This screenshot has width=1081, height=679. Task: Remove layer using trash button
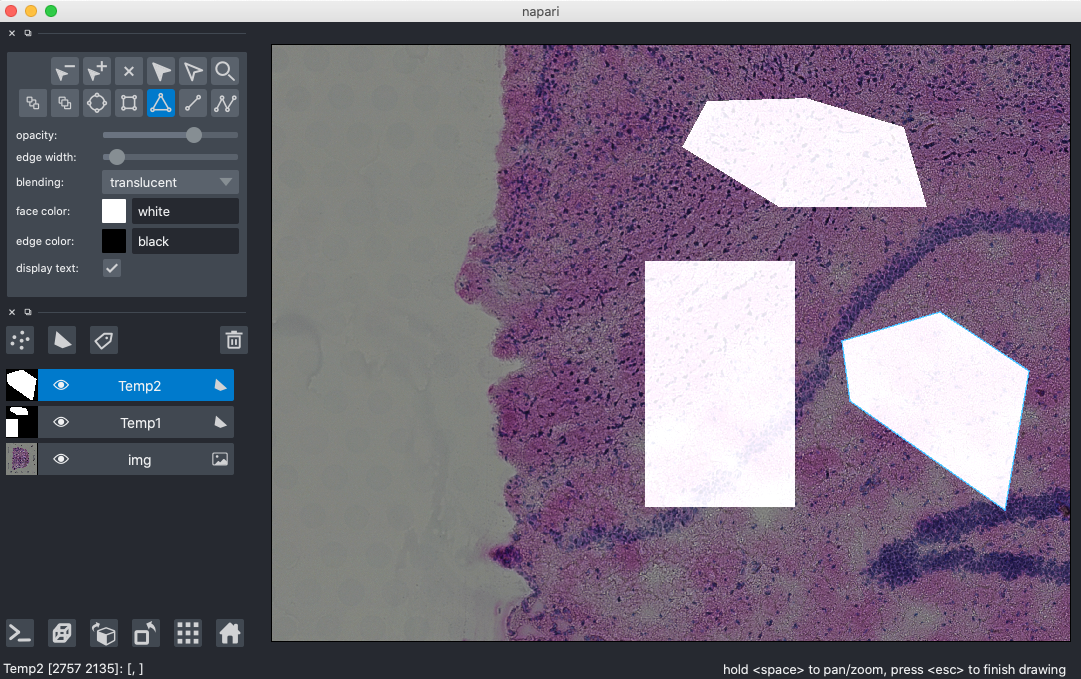coord(234,340)
